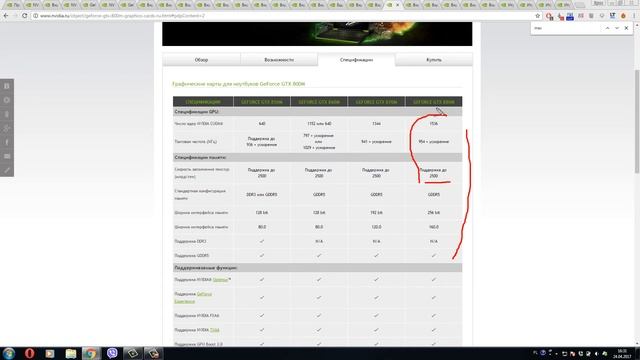Select the Спецификации tab
This screenshot has width=640, height=360.
click(x=356, y=60)
